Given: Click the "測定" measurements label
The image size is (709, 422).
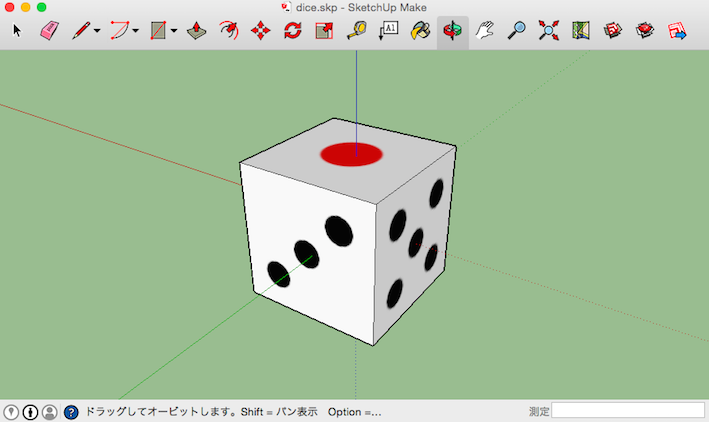Looking at the screenshot, I should tap(539, 412).
